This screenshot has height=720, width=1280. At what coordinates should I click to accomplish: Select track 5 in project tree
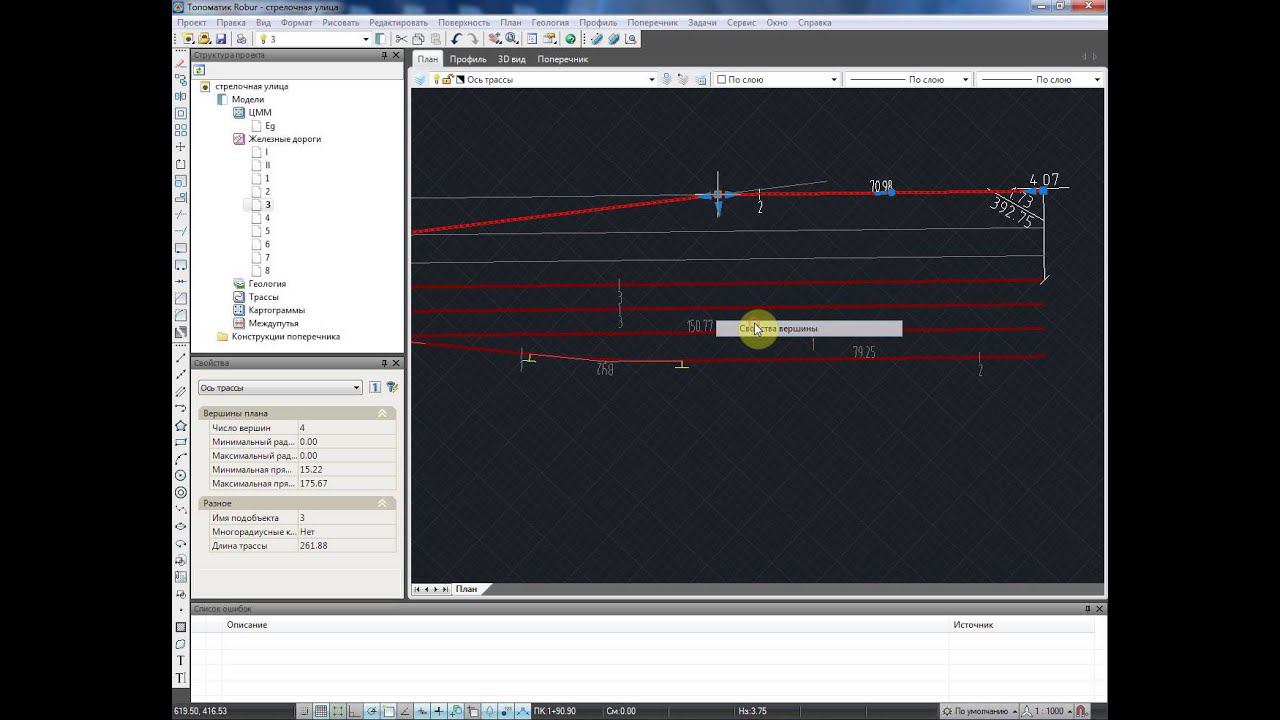[267, 231]
